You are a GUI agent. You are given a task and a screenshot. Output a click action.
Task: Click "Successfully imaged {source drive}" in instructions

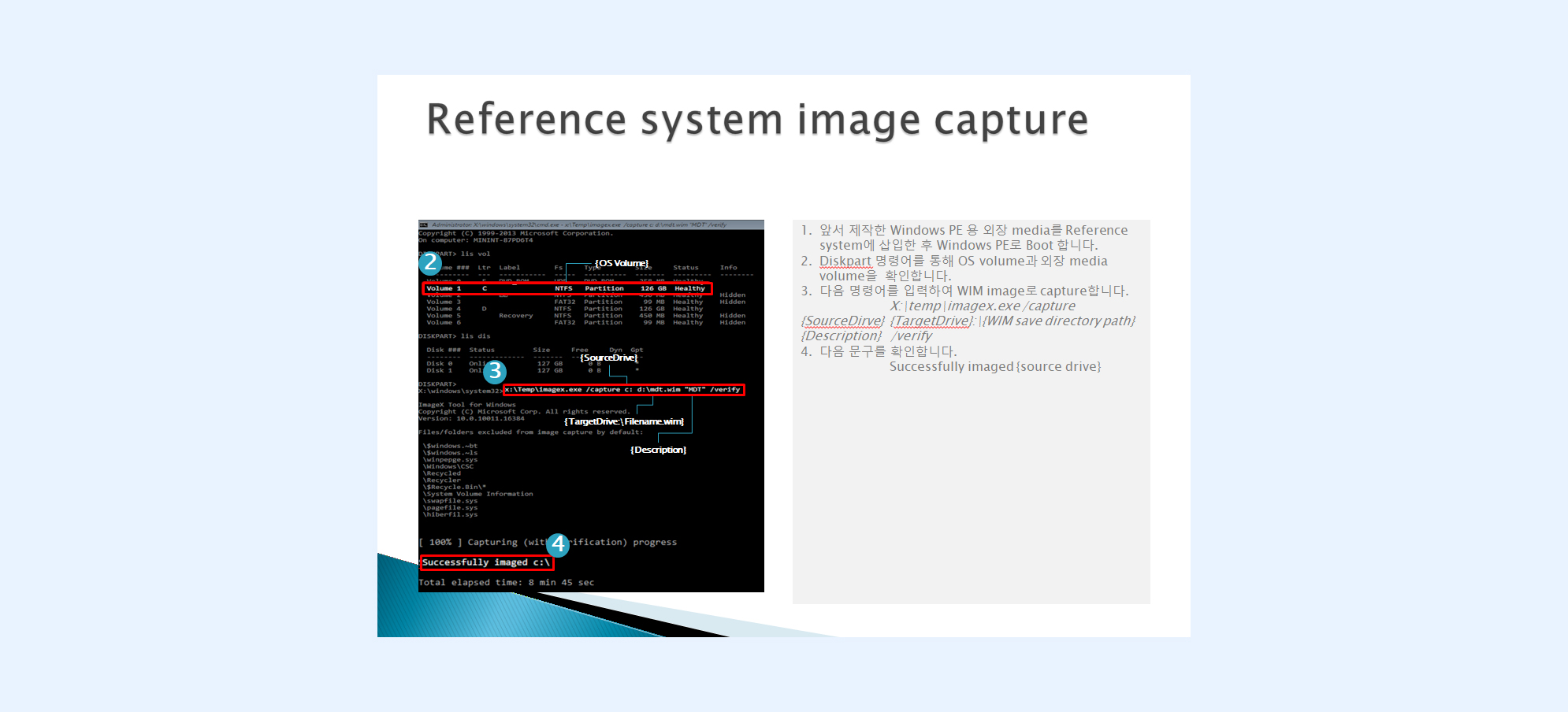point(995,367)
